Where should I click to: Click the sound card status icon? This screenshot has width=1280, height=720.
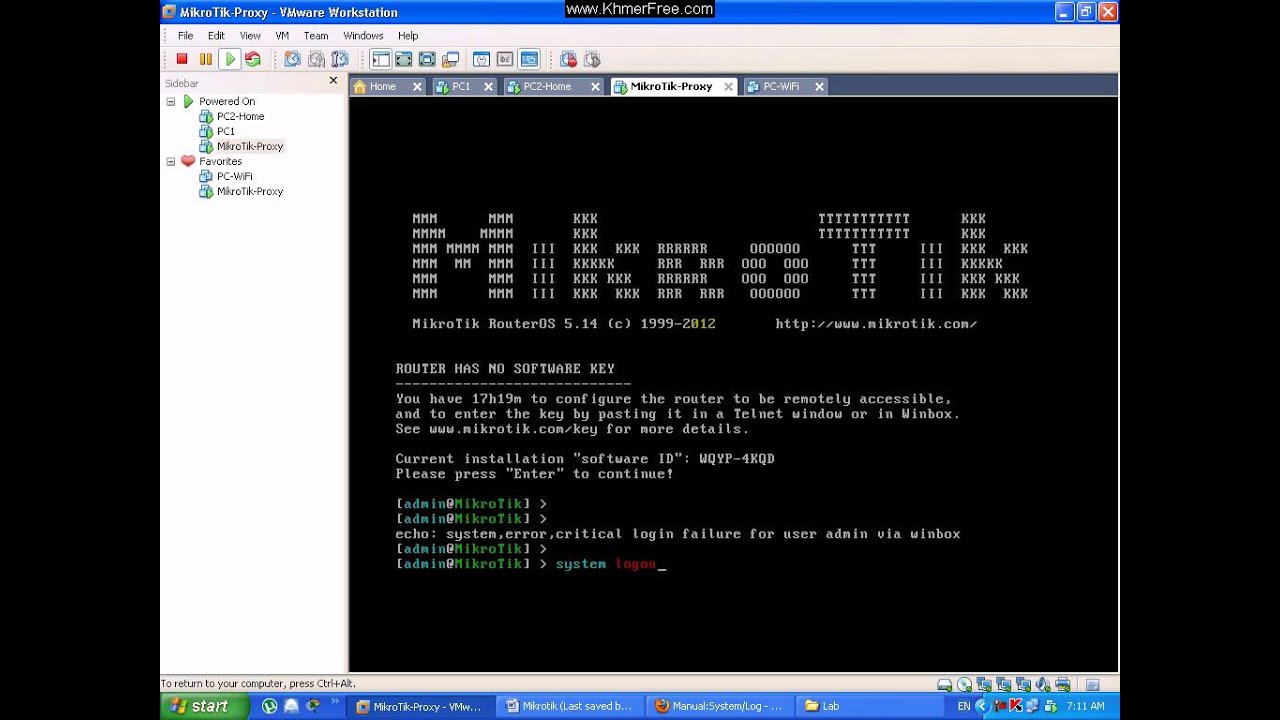pos(1043,685)
